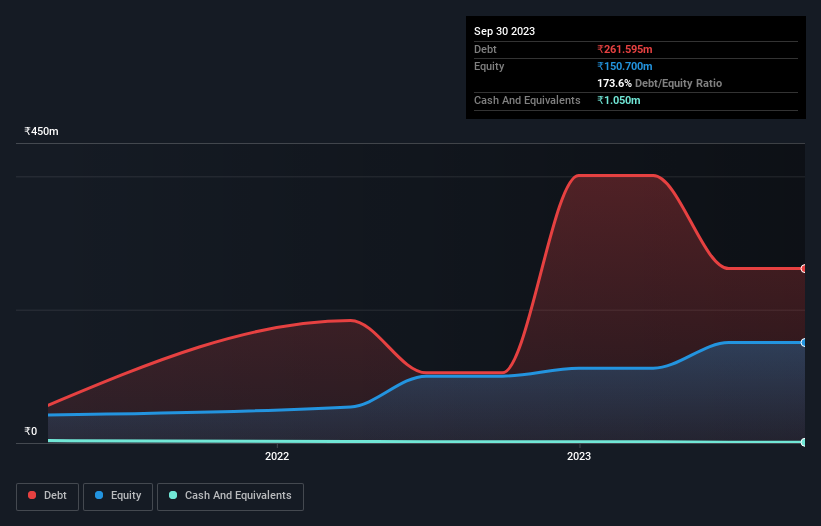Click the ₹150.700m equity value
Screen dimensions: 821x526
625,66
